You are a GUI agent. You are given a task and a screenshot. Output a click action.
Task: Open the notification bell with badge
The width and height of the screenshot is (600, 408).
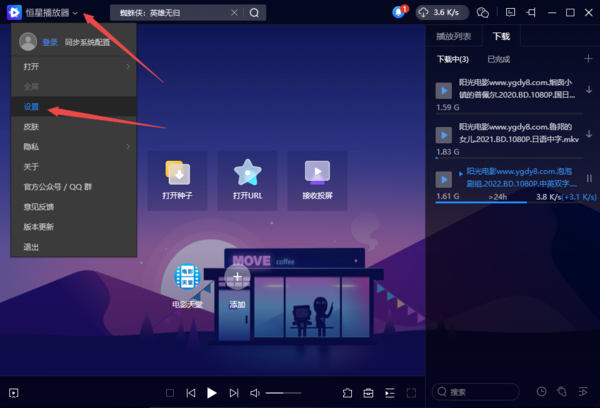pyautogui.click(x=399, y=12)
